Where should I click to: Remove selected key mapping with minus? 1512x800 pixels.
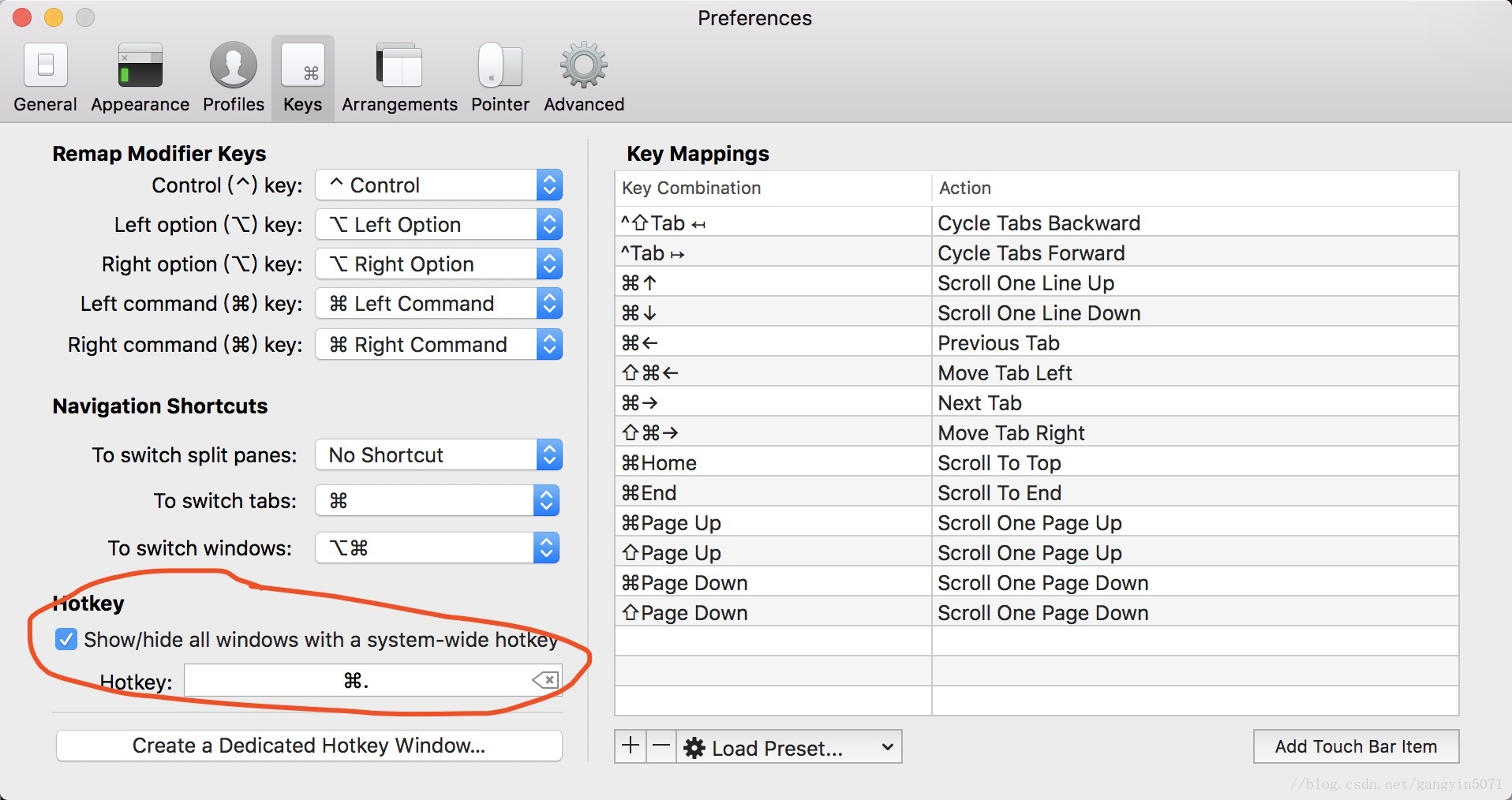[x=661, y=746]
